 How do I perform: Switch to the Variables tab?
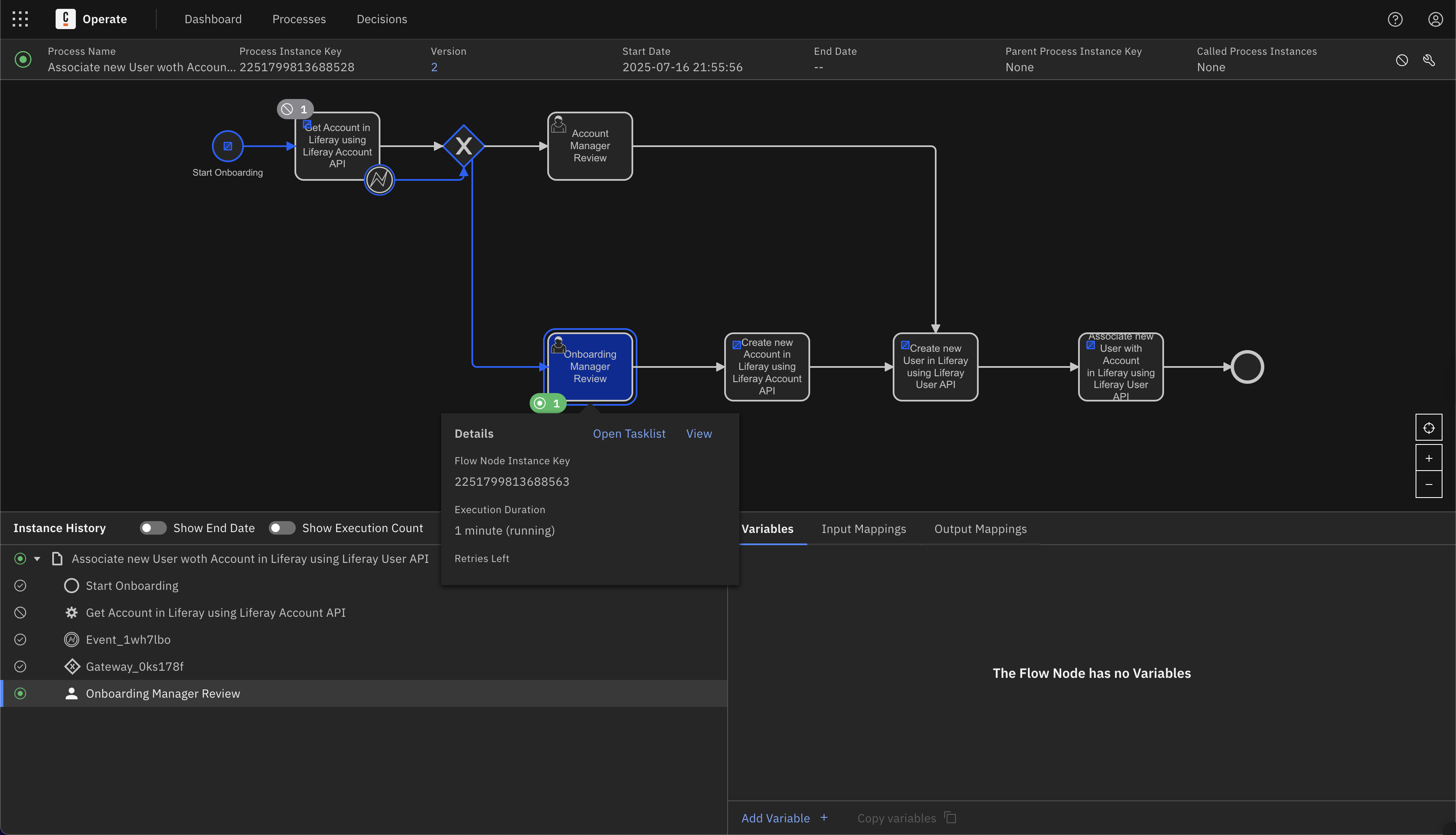tap(767, 529)
